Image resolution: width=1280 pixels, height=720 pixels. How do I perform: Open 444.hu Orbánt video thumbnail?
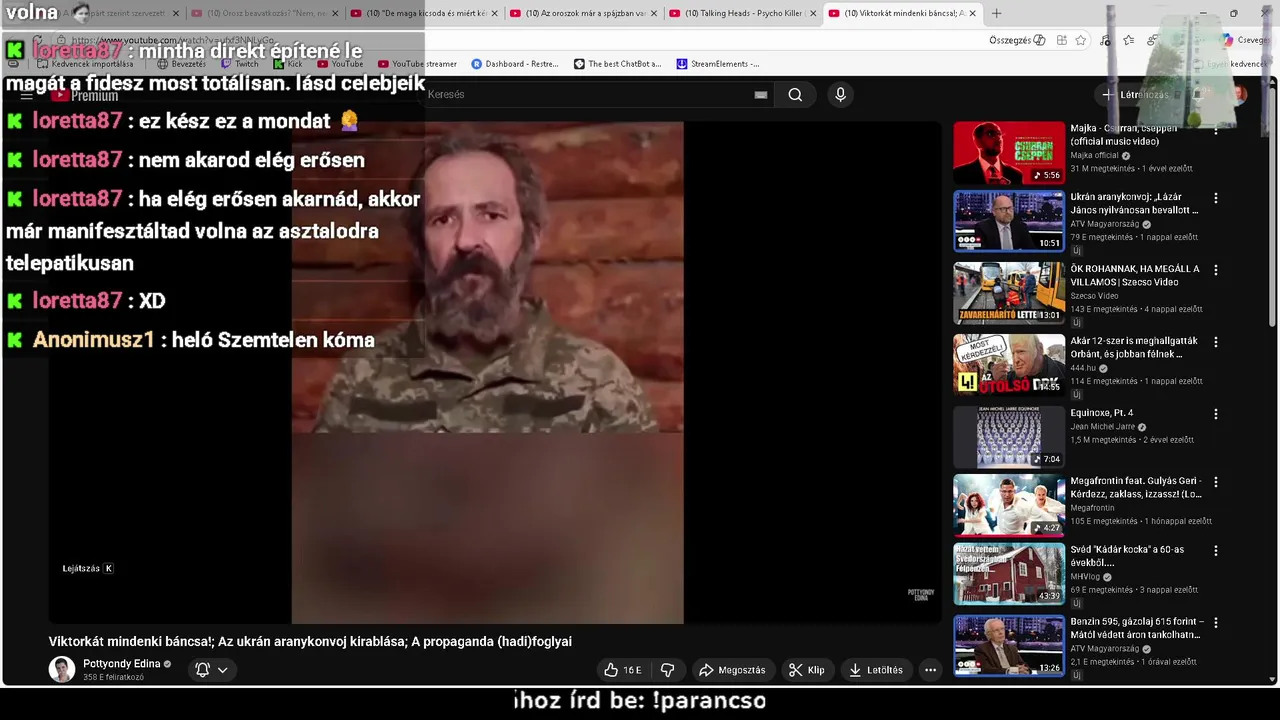[x=1009, y=365]
